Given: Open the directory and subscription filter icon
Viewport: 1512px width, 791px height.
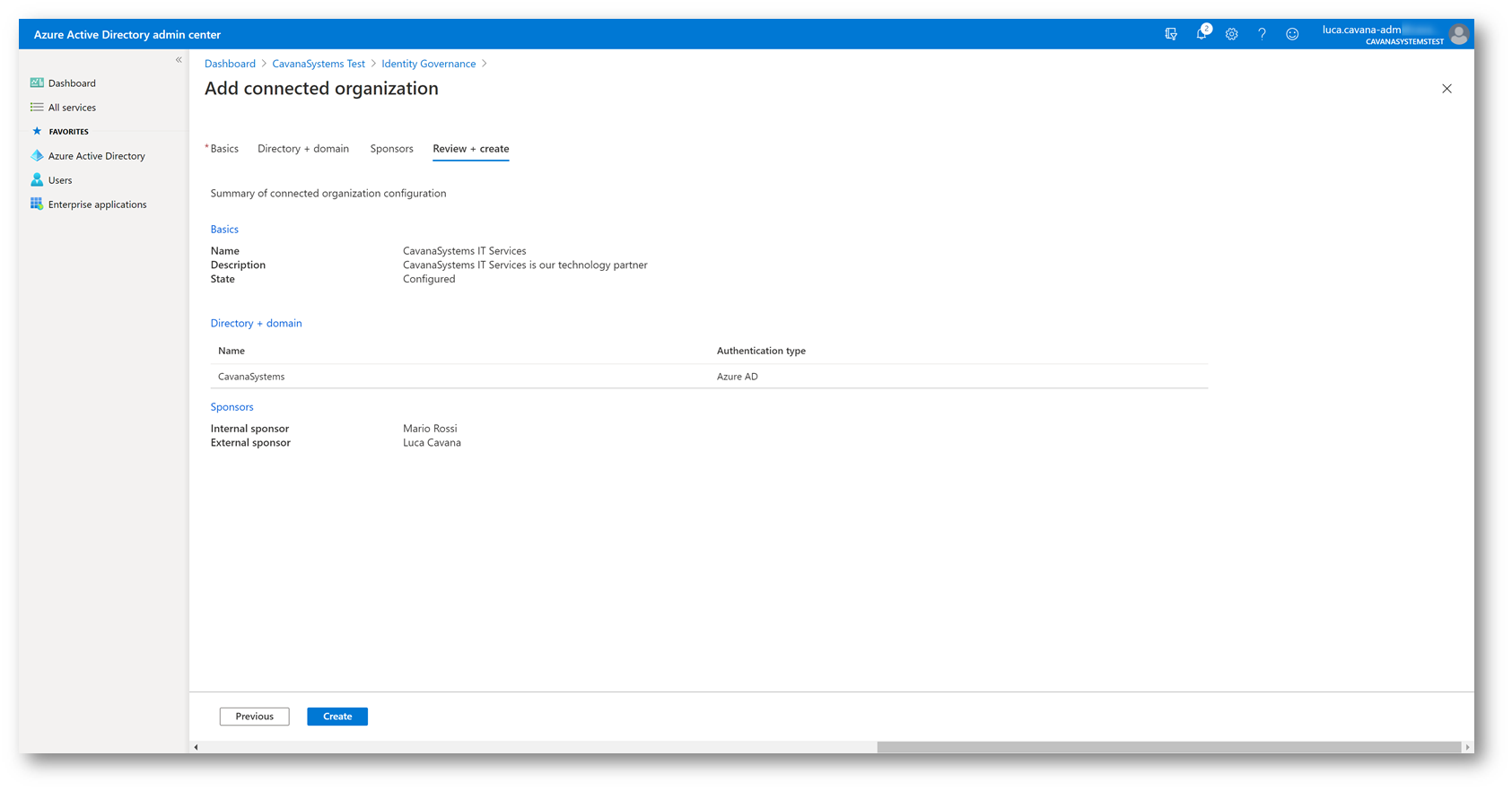Looking at the screenshot, I should point(1171,34).
